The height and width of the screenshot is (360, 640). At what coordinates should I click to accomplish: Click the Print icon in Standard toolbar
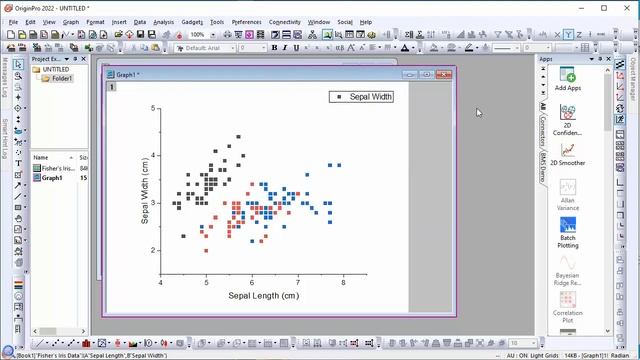(227, 35)
